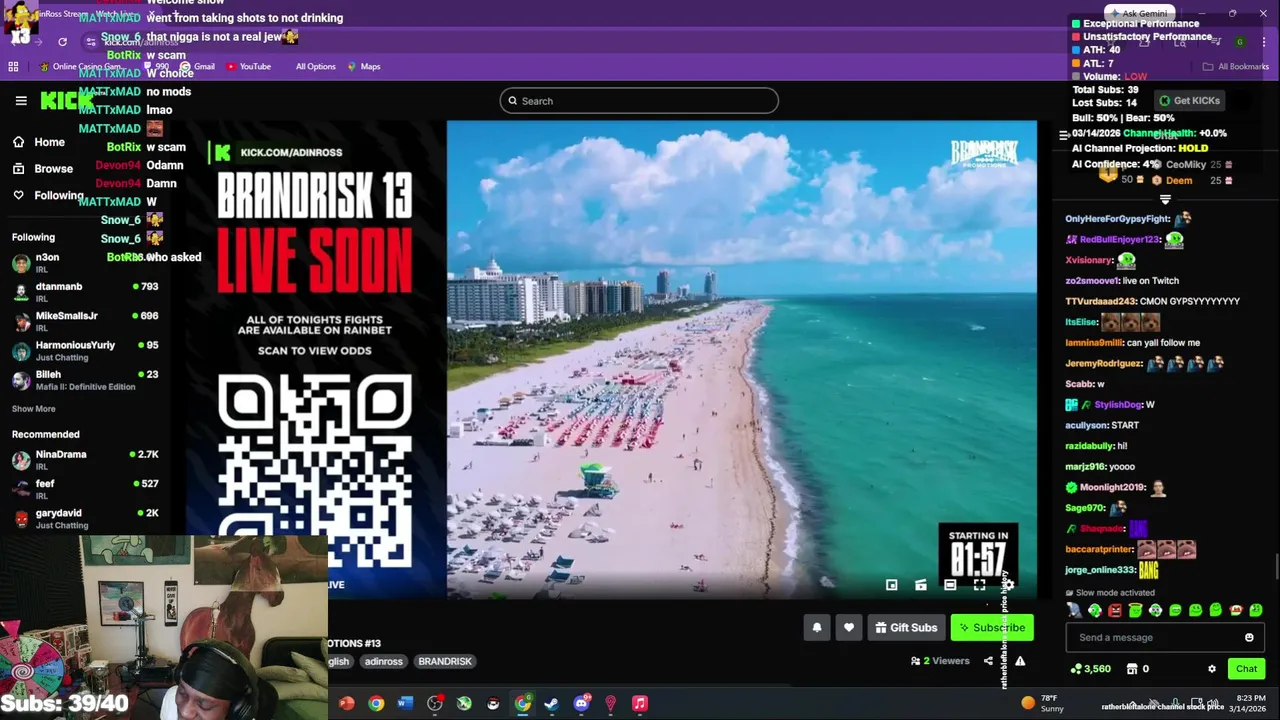Expand the gifters leaderboard with the down arrow

coord(1165,200)
